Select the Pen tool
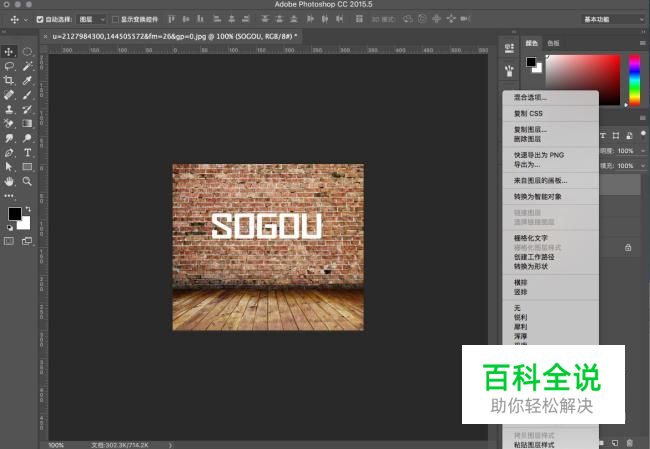 tap(9, 153)
